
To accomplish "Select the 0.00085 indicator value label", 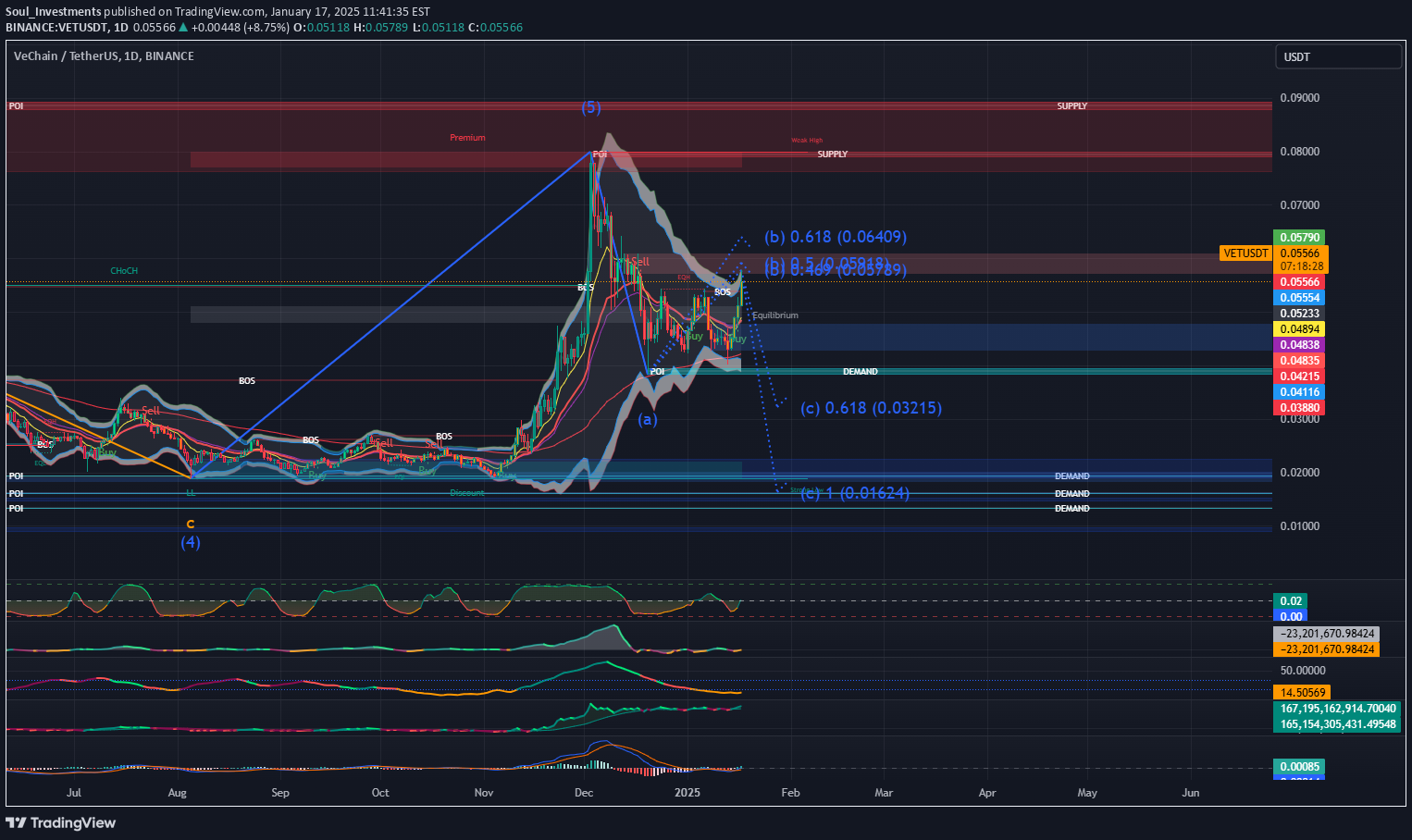I will pyautogui.click(x=1300, y=767).
